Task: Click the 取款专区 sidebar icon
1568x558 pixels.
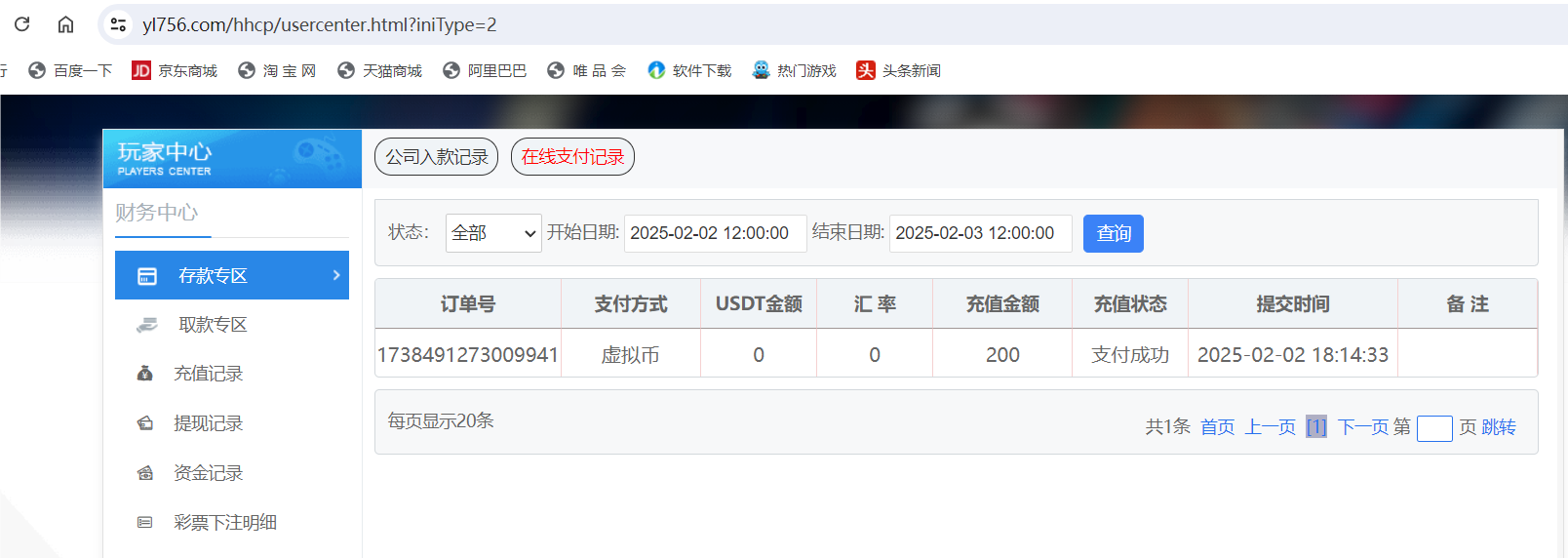Action: (147, 325)
